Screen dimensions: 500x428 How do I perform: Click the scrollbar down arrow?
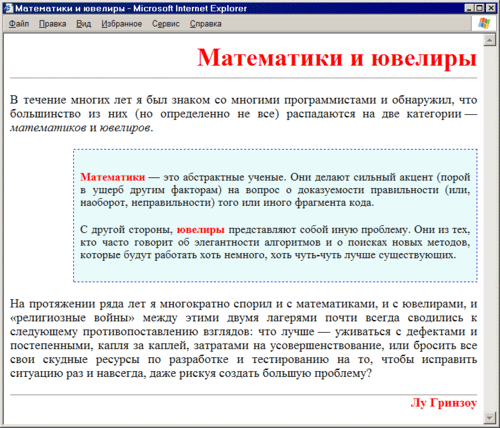coord(490,417)
